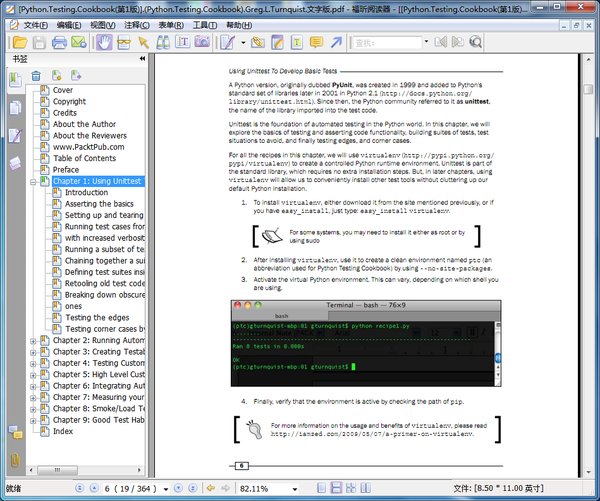This screenshot has height=501, width=600.
Task: Open the page number dropdown
Action: click(166, 489)
